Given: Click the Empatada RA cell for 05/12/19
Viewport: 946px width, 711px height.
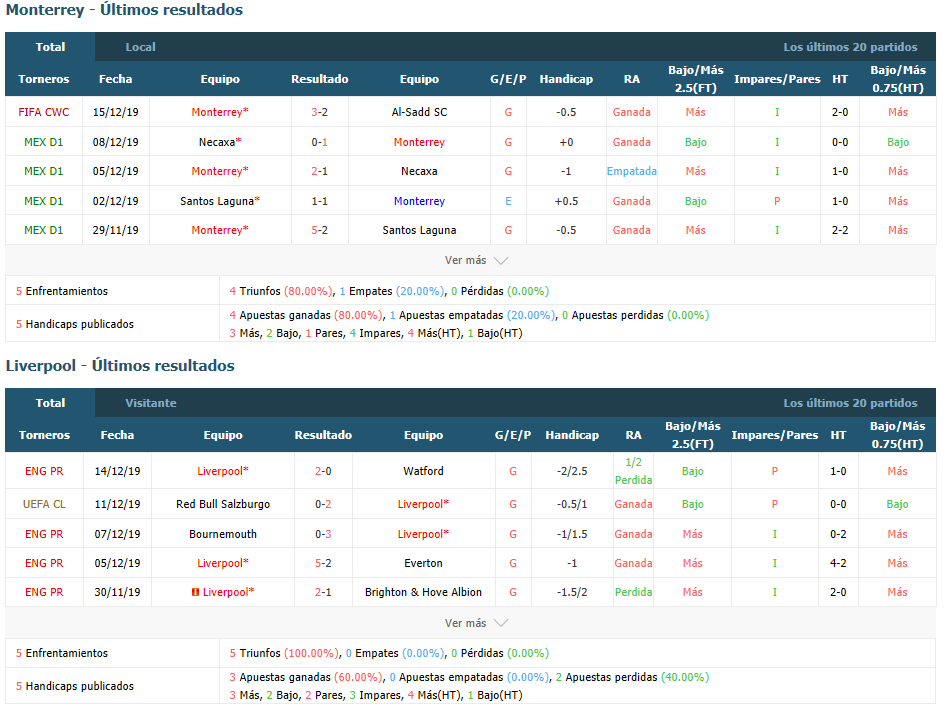Looking at the screenshot, I should click(632, 171).
